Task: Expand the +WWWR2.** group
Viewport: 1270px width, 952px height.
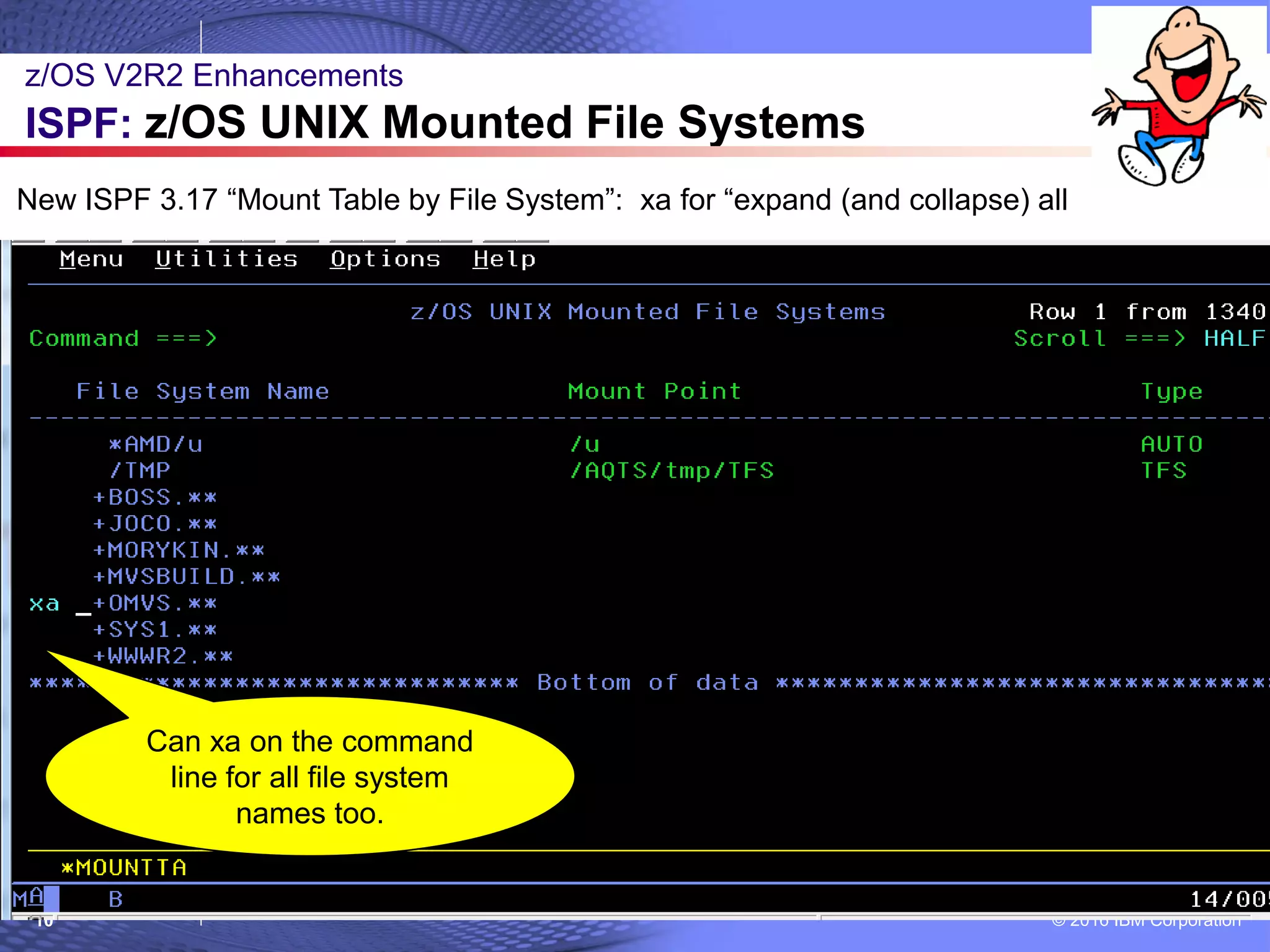Action: (163, 656)
